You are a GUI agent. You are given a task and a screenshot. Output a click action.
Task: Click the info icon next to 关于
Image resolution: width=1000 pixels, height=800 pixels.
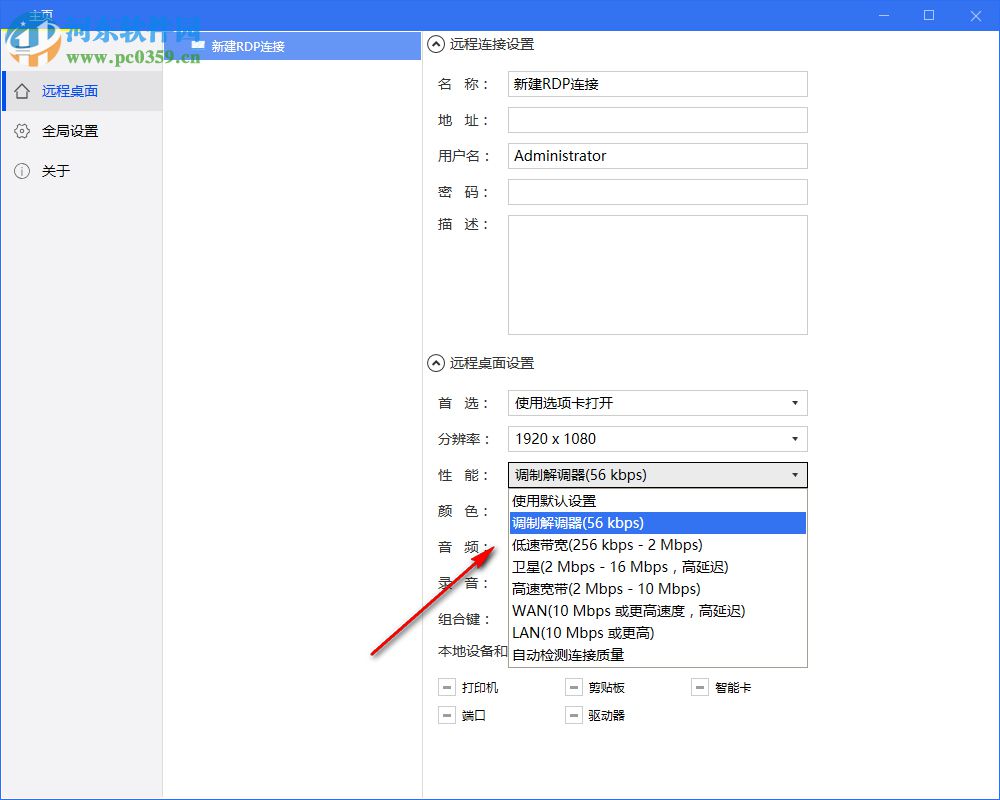[22, 171]
